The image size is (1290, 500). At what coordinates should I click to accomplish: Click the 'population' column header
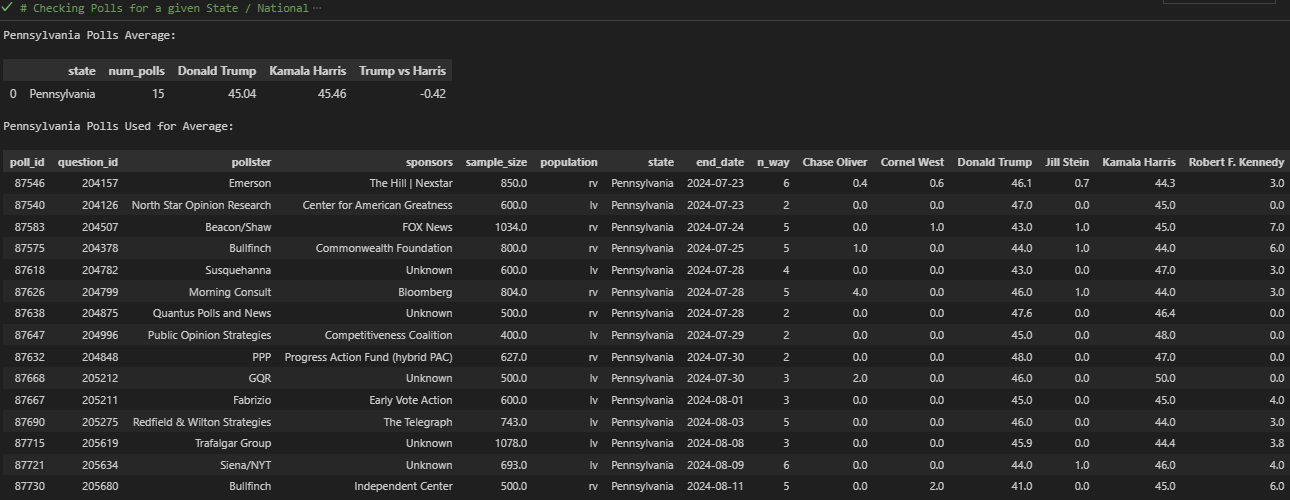[x=569, y=162]
